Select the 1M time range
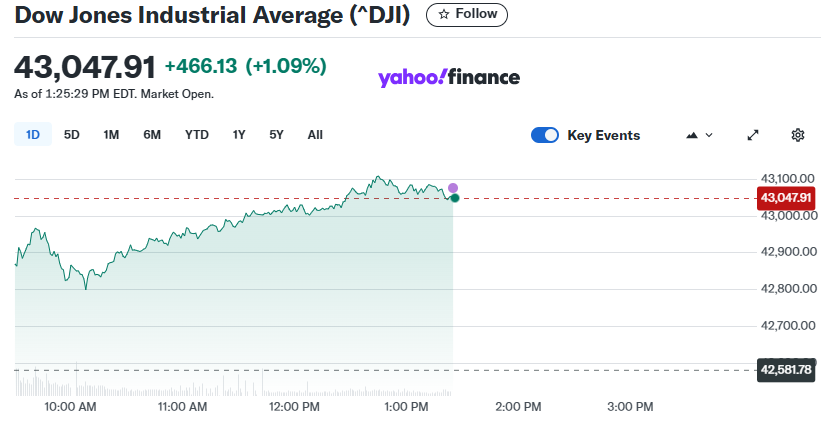 tap(111, 135)
